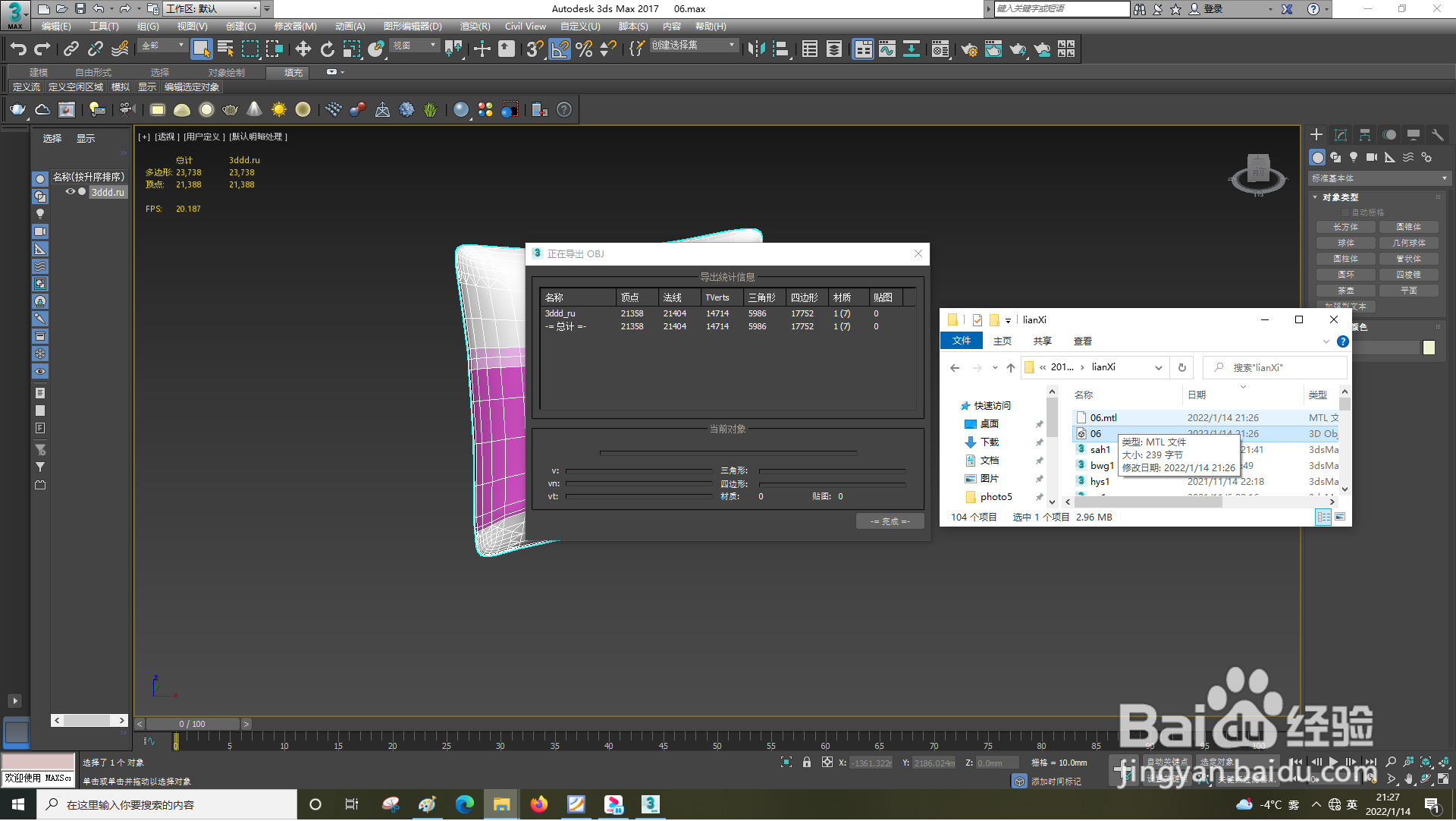Enable the 自动栅格 checkbox
This screenshot has height=821, width=1456.
pos(1346,212)
